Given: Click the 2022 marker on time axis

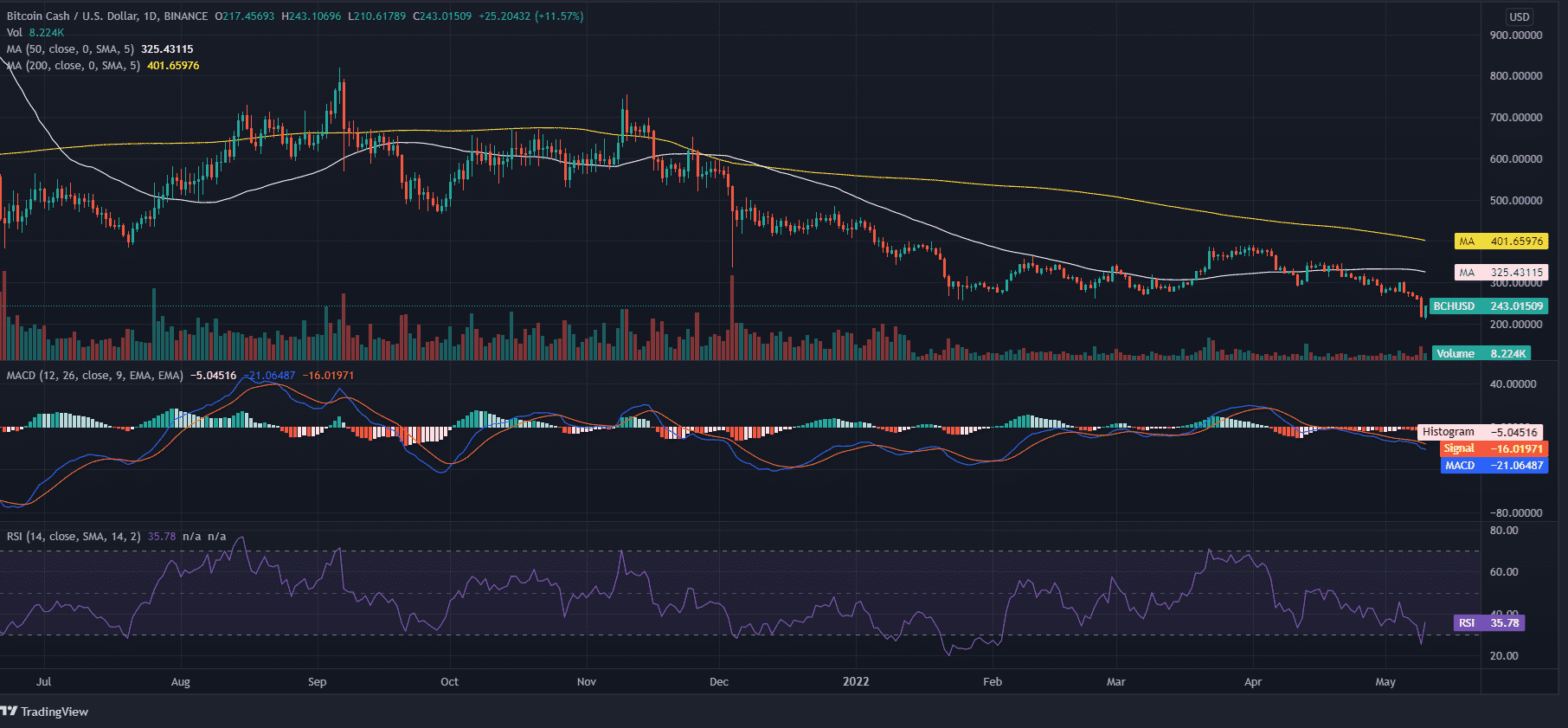Looking at the screenshot, I should point(856,682).
